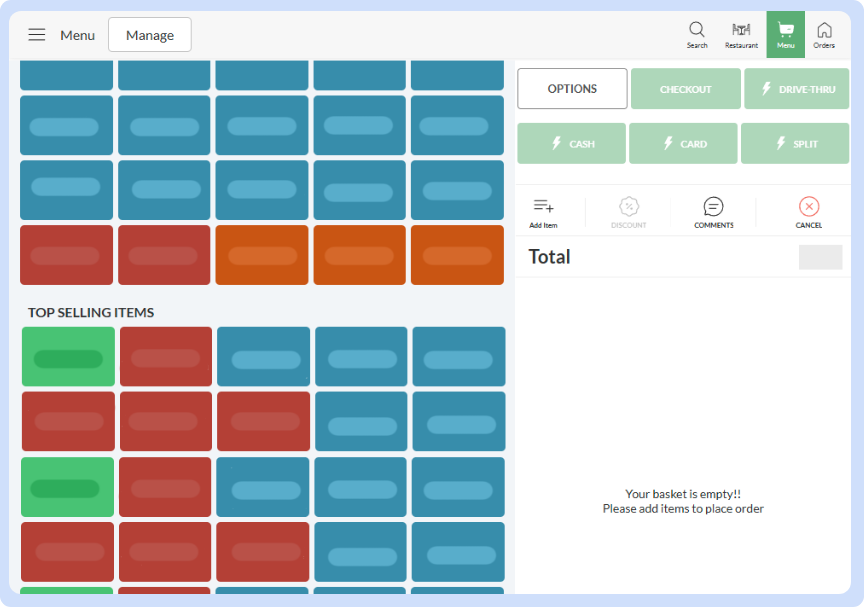The image size is (864, 607).
Task: Select first green tile under Top Selling Items
Action: click(68, 357)
